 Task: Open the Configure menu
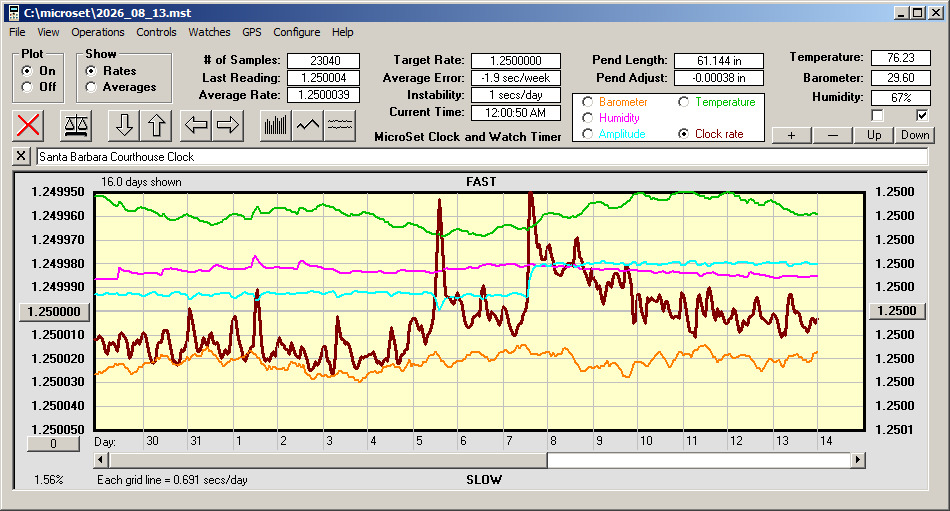coord(296,32)
